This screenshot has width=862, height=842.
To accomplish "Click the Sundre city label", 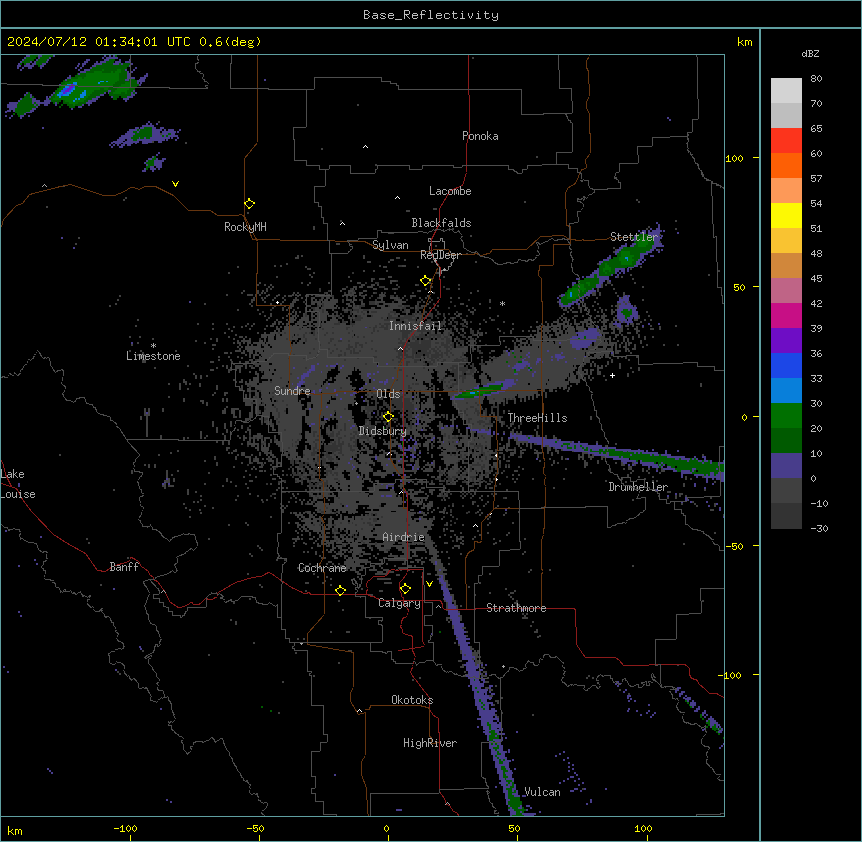I will click(292, 391).
